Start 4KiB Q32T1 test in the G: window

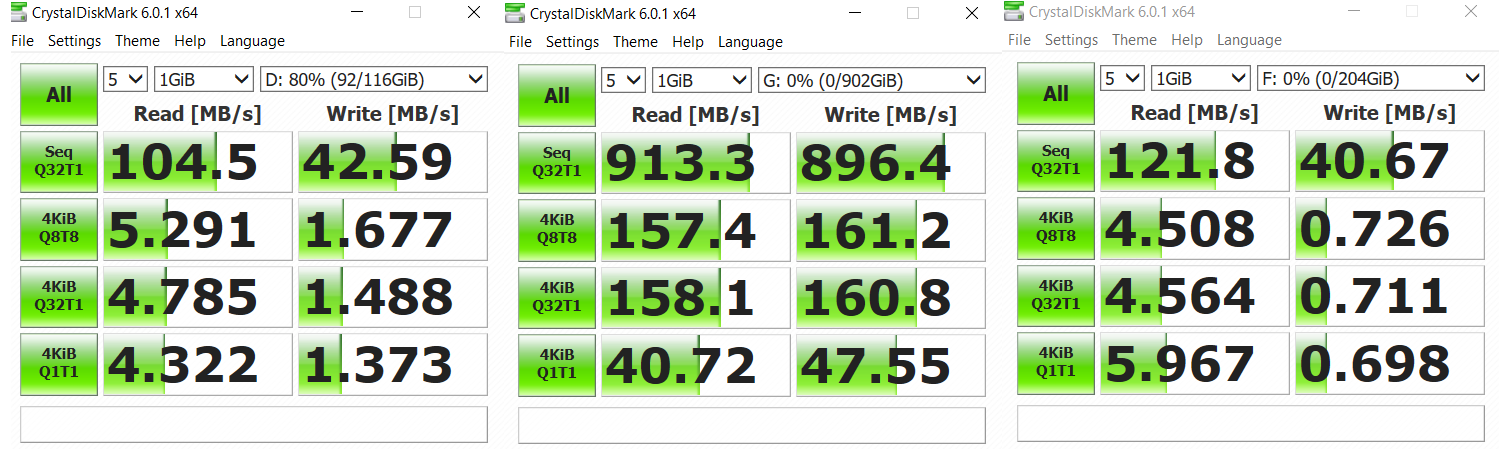(x=557, y=297)
